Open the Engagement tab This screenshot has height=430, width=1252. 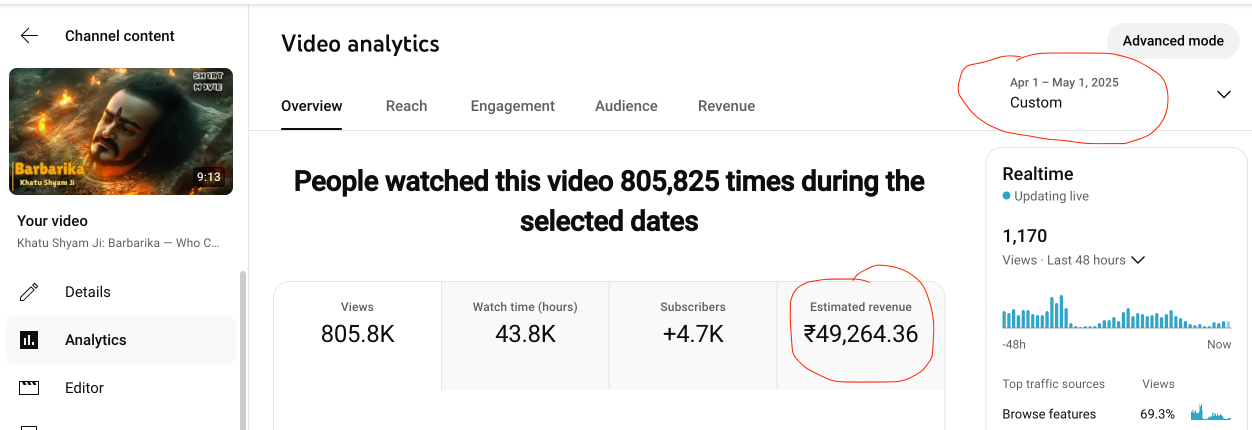[x=512, y=106]
